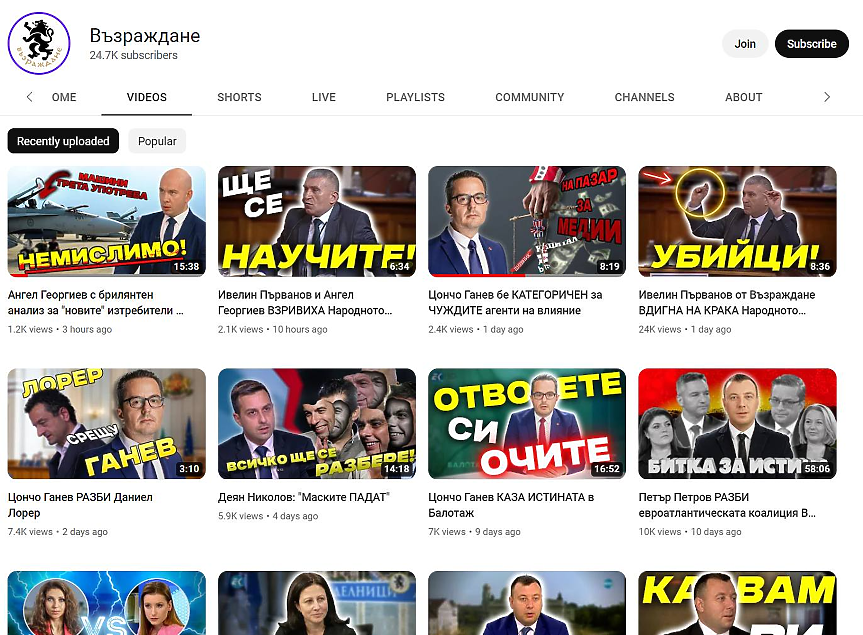Screen dimensions: 863x635
Task: Play the УБИЙЦИ! video thumbnail
Action: click(737, 221)
